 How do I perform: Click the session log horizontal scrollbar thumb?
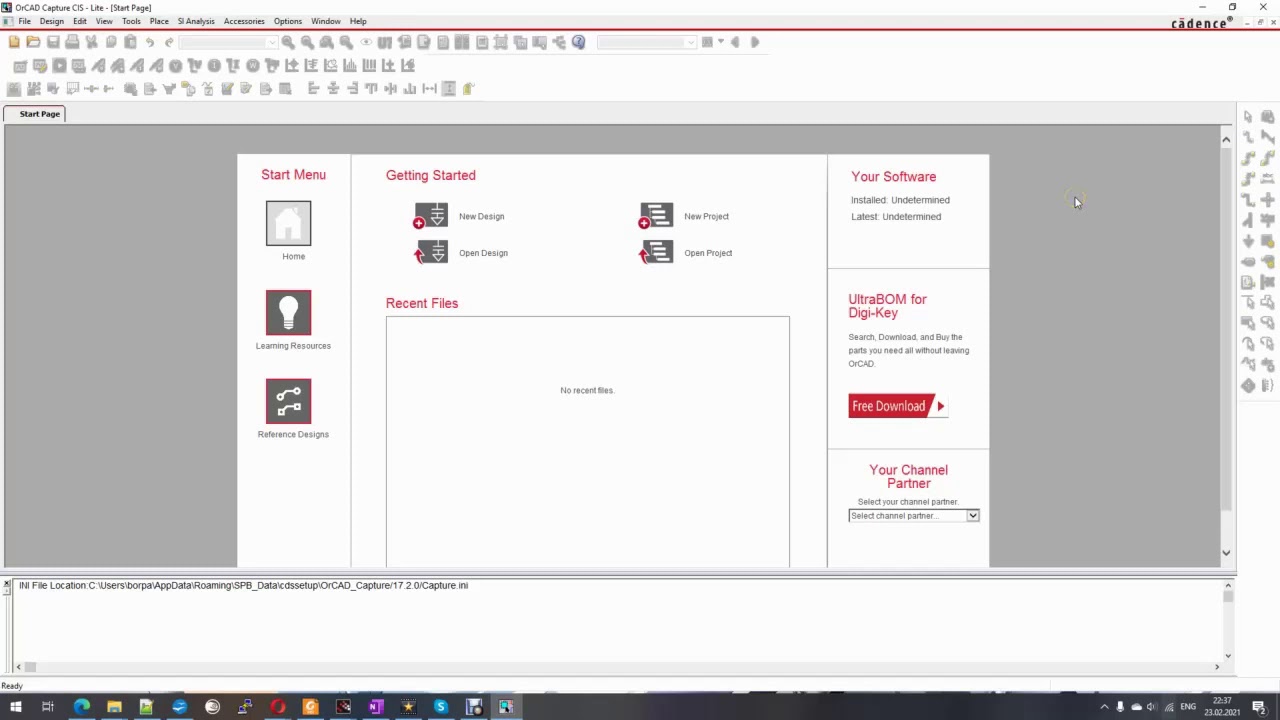(x=31, y=667)
